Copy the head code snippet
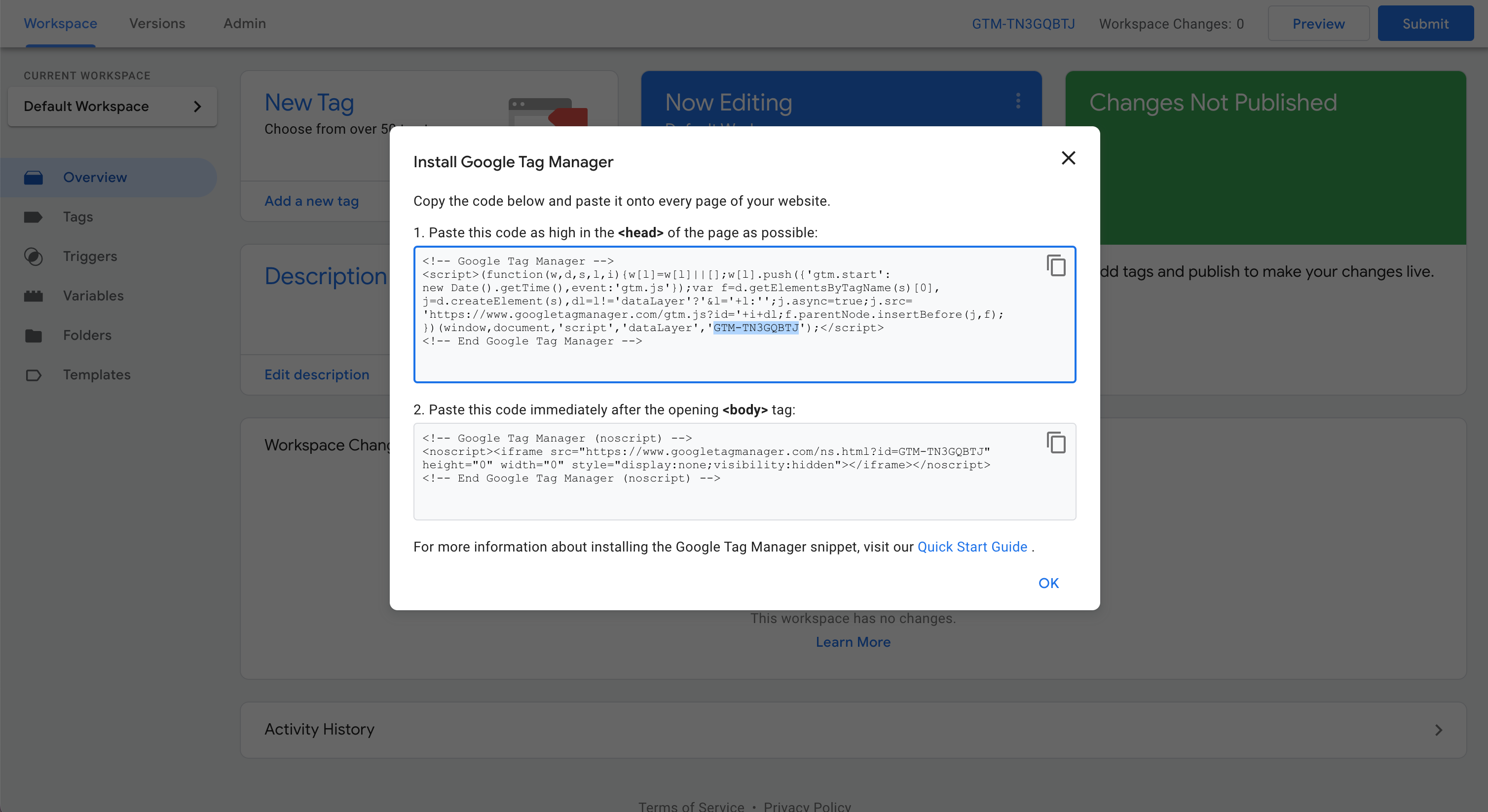This screenshot has height=812, width=1488. click(x=1056, y=266)
